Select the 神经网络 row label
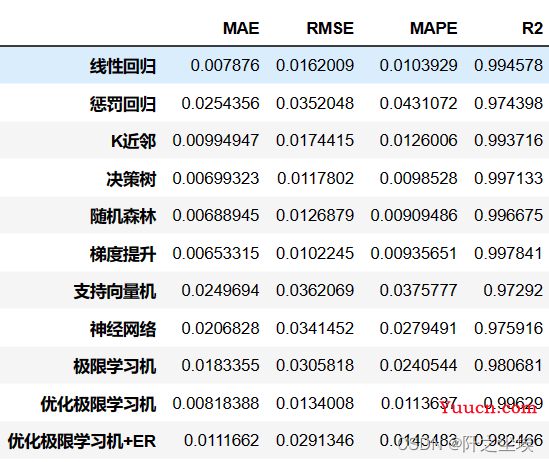 coord(123,329)
